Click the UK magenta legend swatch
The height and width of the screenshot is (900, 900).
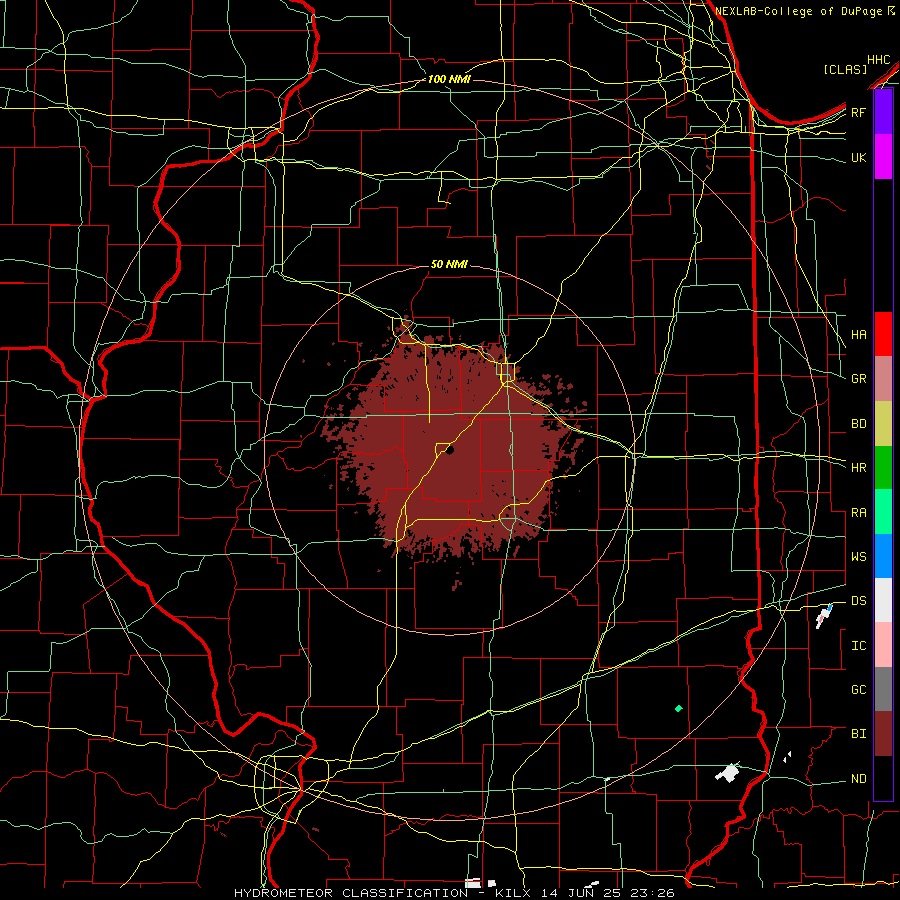click(883, 157)
